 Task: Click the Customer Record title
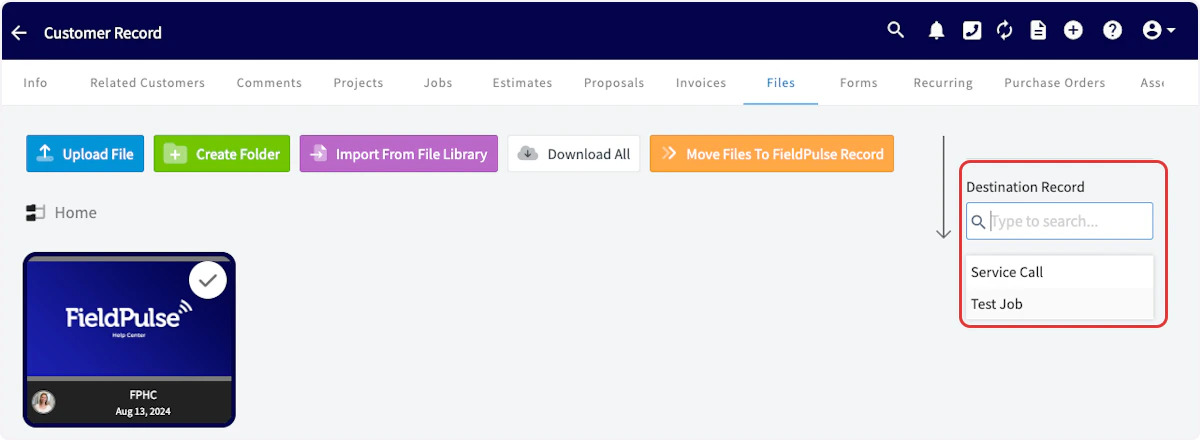click(103, 33)
